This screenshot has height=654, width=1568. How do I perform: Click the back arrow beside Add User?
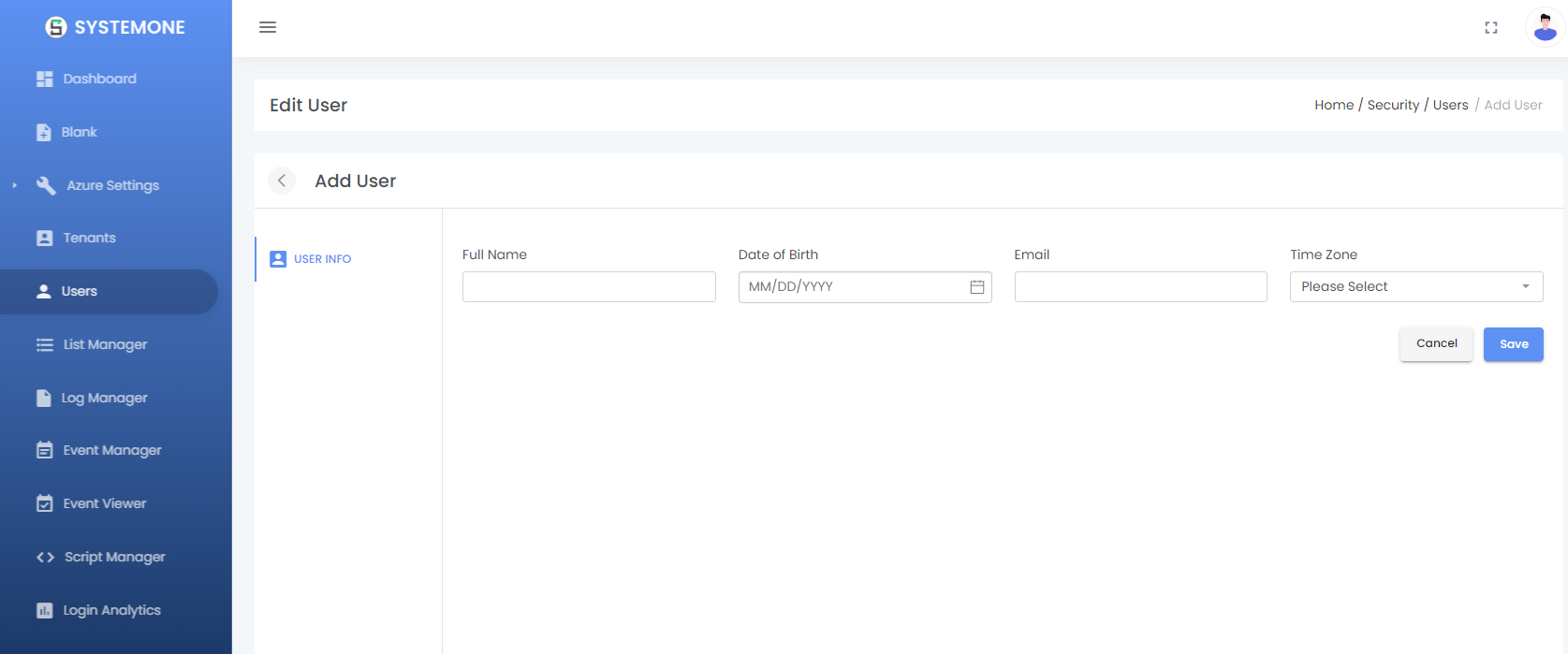[x=282, y=181]
